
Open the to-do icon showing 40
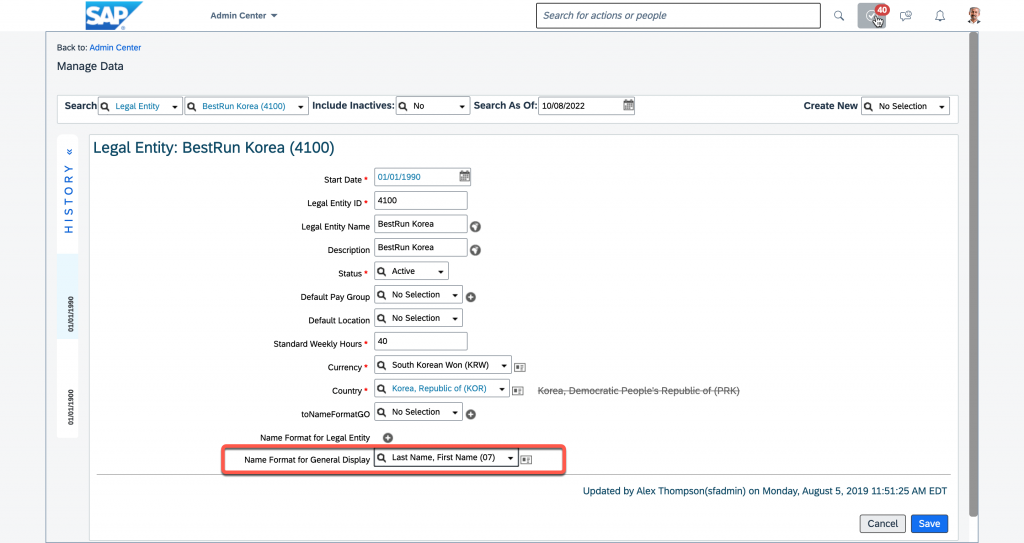point(872,16)
